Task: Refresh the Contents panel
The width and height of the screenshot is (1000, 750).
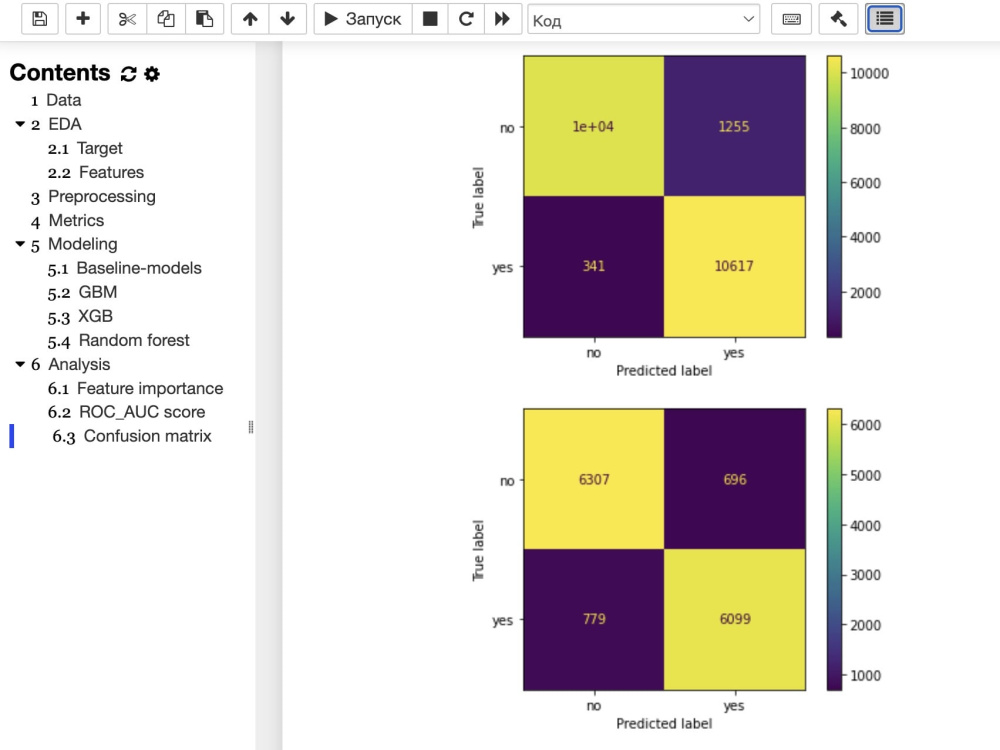Action: click(128, 74)
